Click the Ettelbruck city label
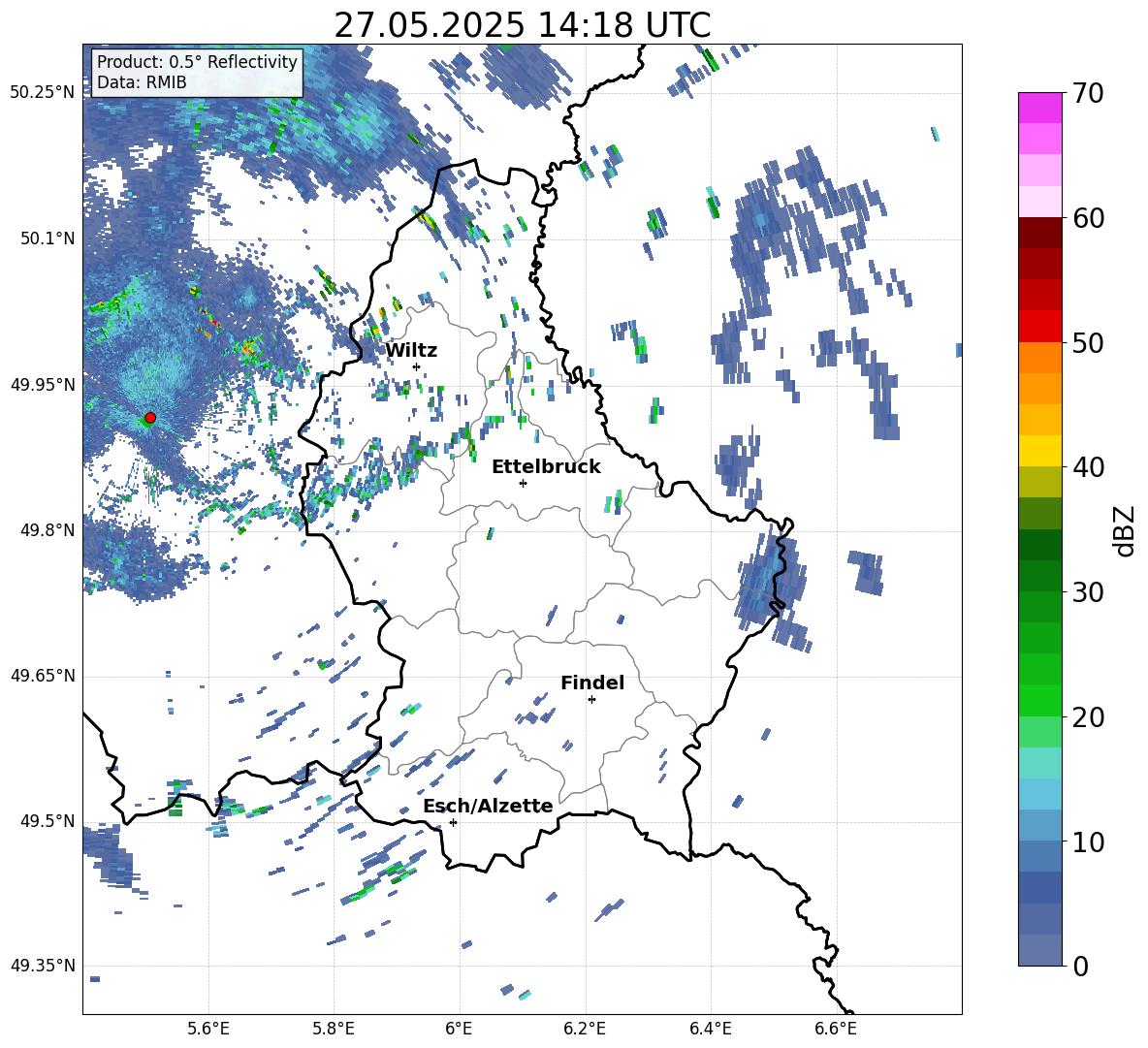The height and width of the screenshot is (1048, 1148). pyautogui.click(x=546, y=466)
